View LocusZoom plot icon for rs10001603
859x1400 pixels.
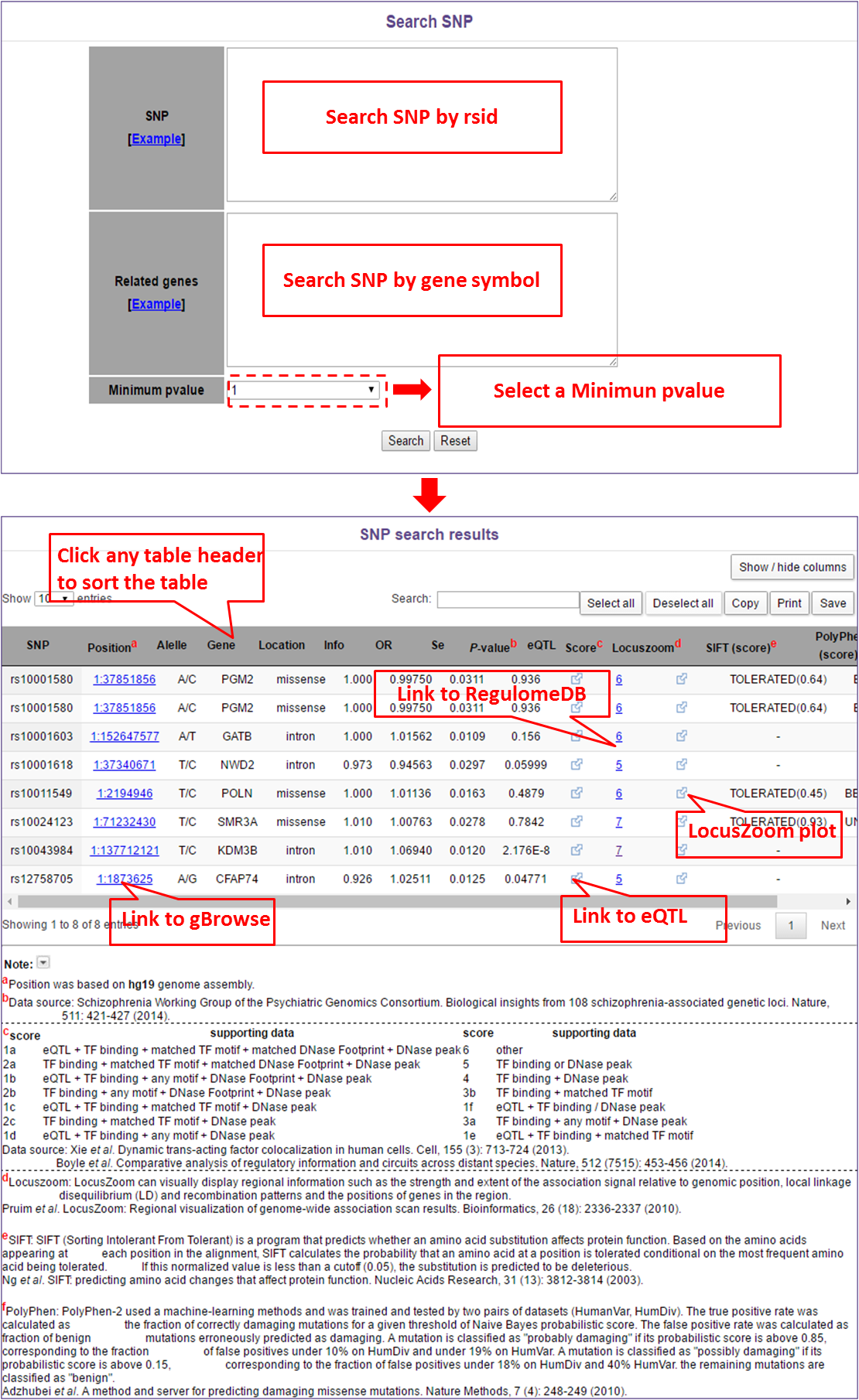pyautogui.click(x=682, y=736)
